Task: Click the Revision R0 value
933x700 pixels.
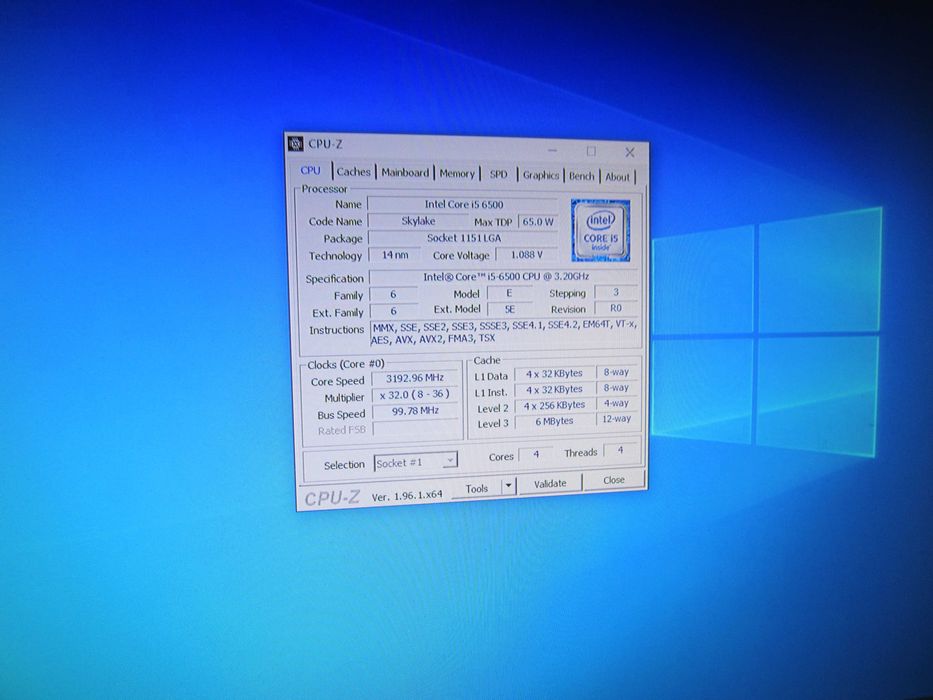Action: 616,308
